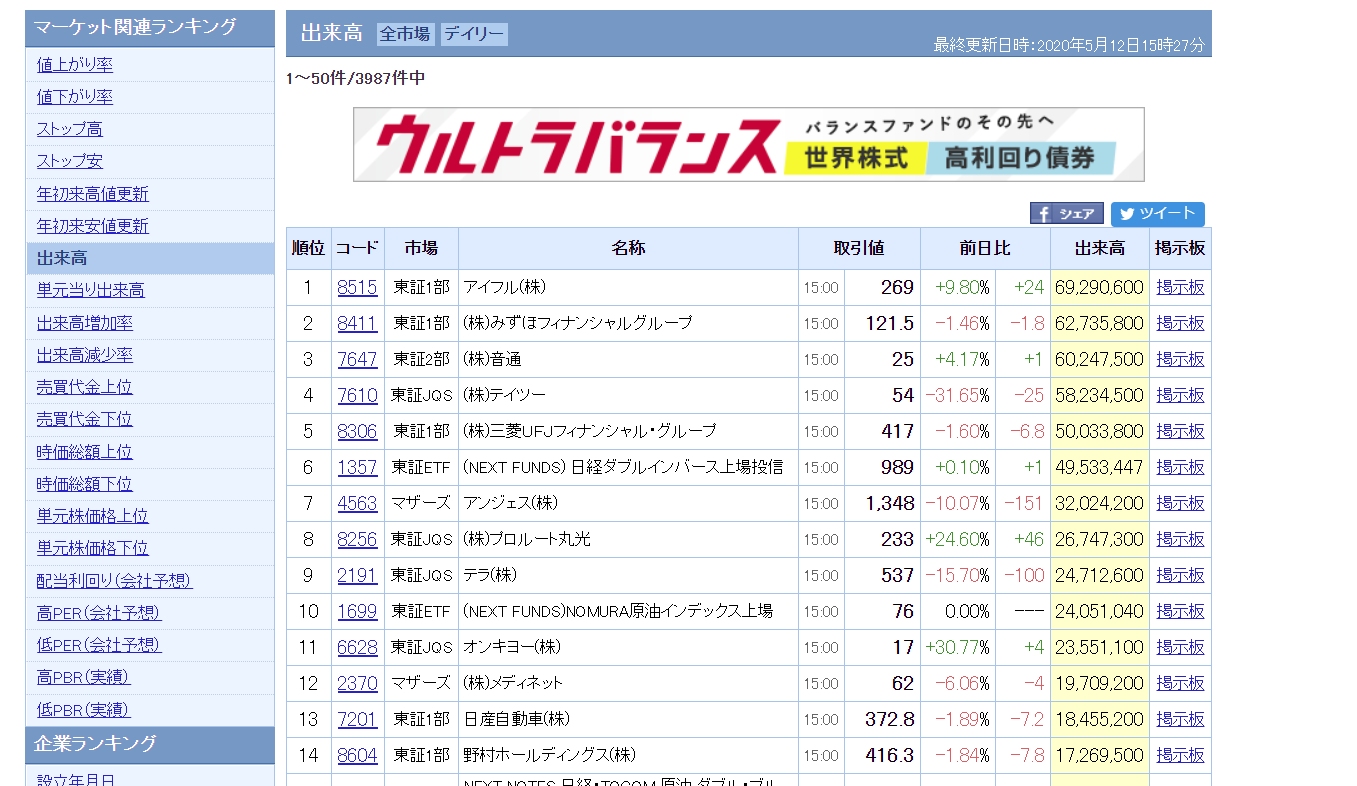Screen dimensions: 1357x786
Task: Open 低PBR(実績) ranking
Action: click(x=84, y=710)
